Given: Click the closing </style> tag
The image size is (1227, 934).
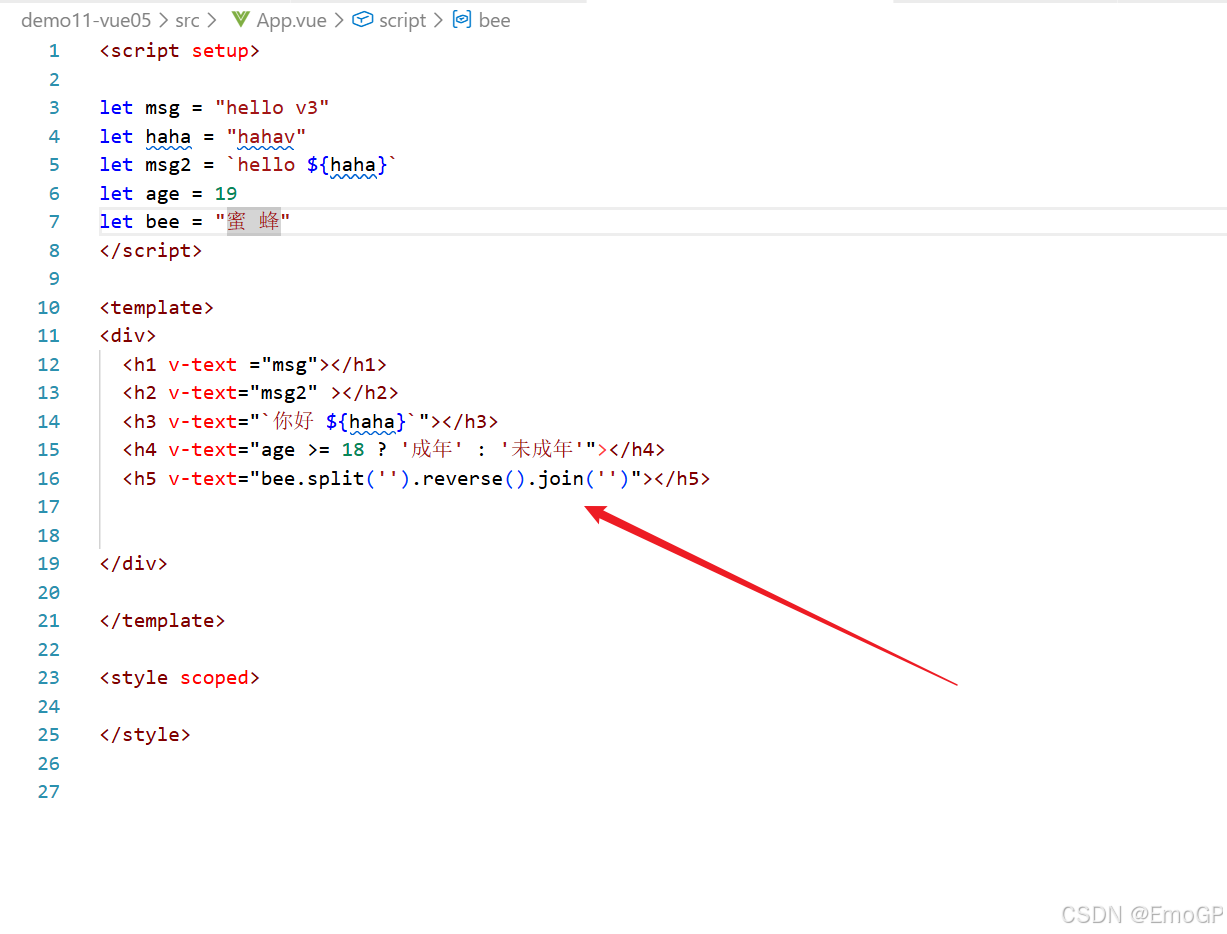Looking at the screenshot, I should point(145,735).
